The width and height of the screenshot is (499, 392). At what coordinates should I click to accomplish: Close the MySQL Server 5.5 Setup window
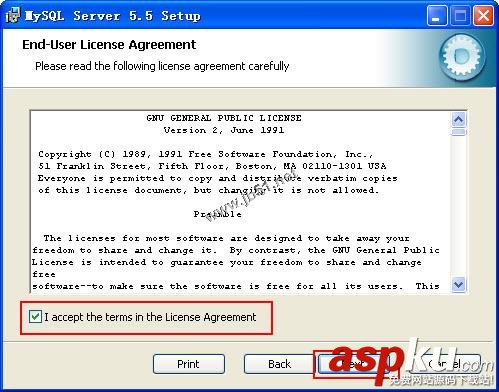pyautogui.click(x=483, y=16)
